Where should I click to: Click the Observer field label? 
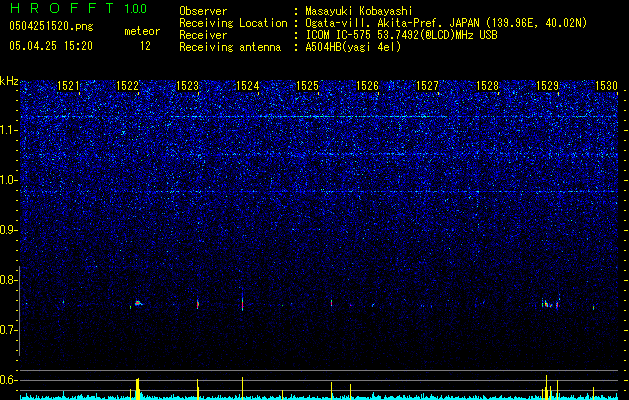tap(203, 11)
